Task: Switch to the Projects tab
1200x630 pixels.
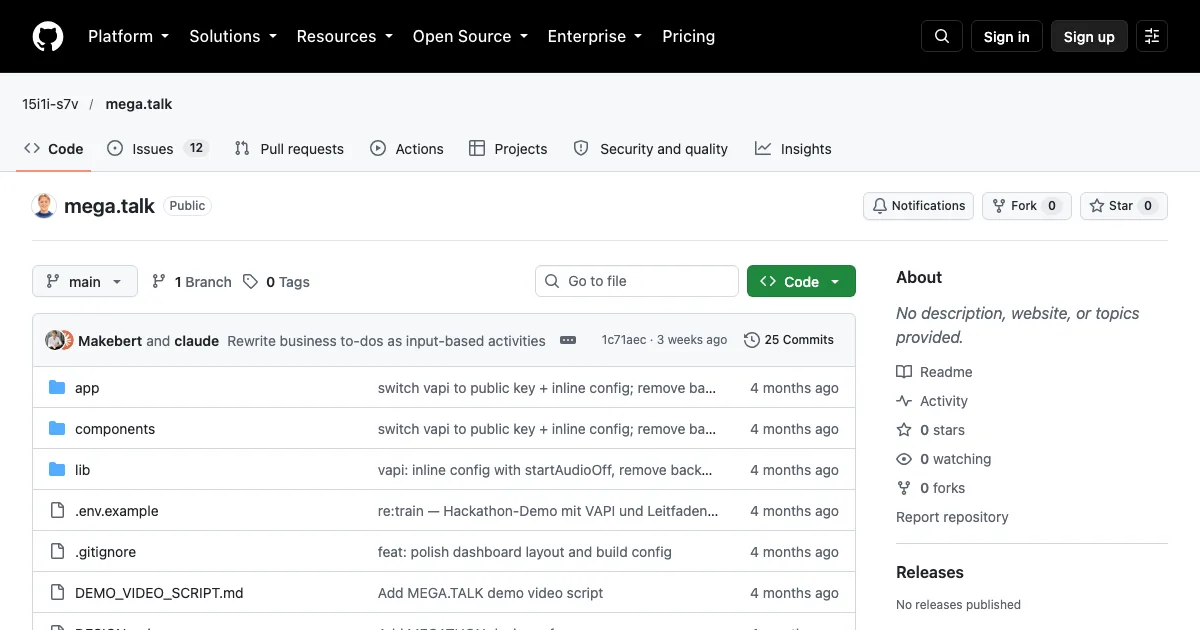Action: [508, 149]
